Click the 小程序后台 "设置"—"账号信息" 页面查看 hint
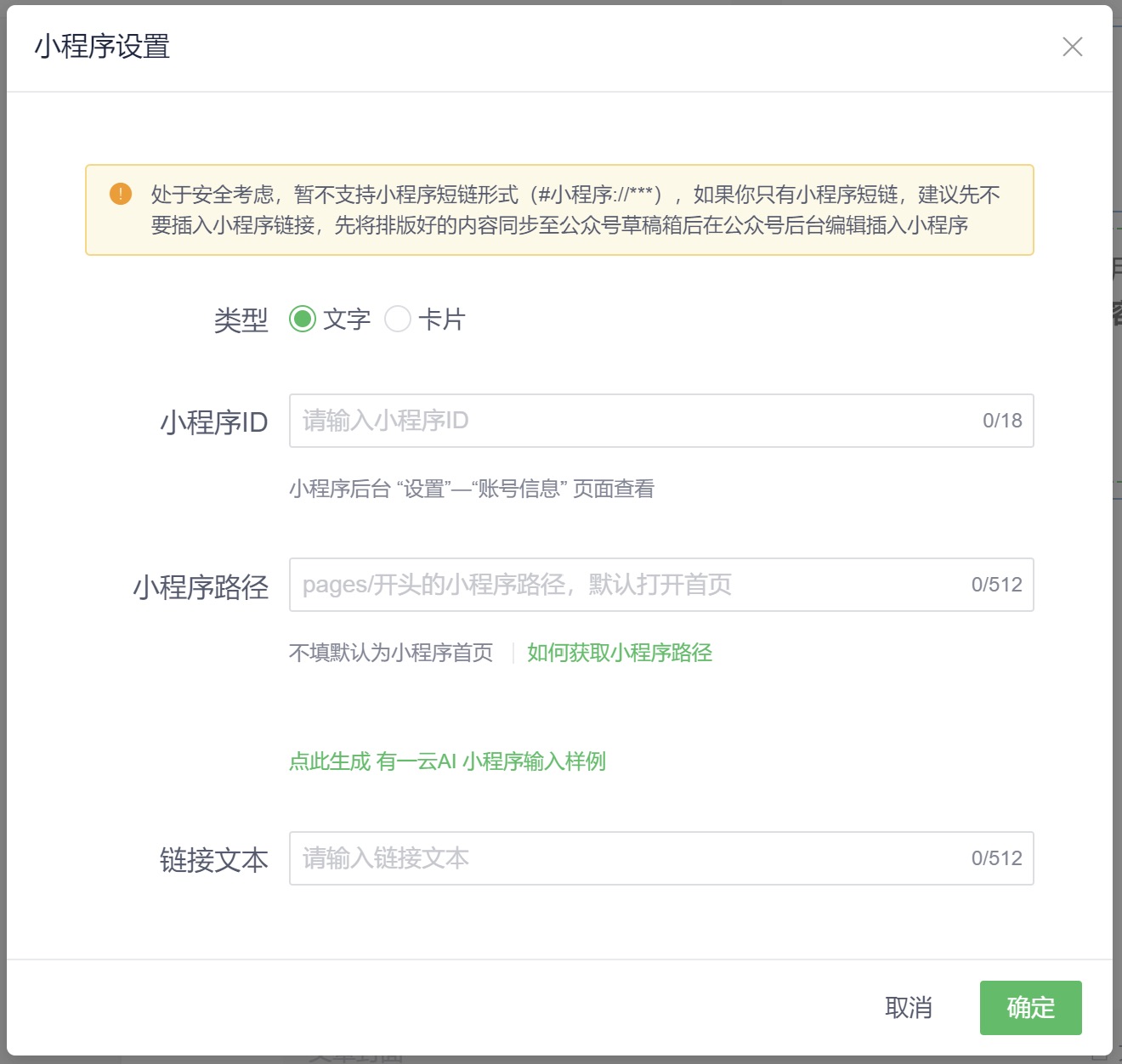The height and width of the screenshot is (1064, 1122). pyautogui.click(x=472, y=489)
